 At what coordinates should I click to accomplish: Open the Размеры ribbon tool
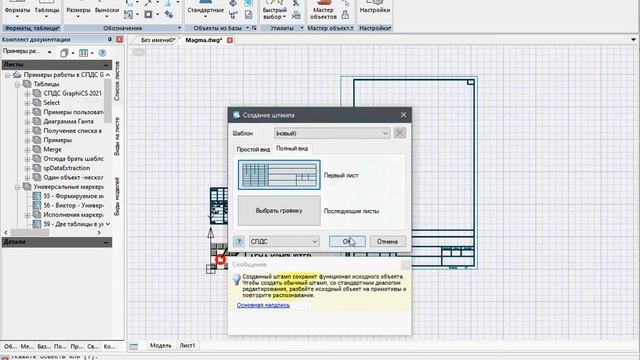(78, 10)
